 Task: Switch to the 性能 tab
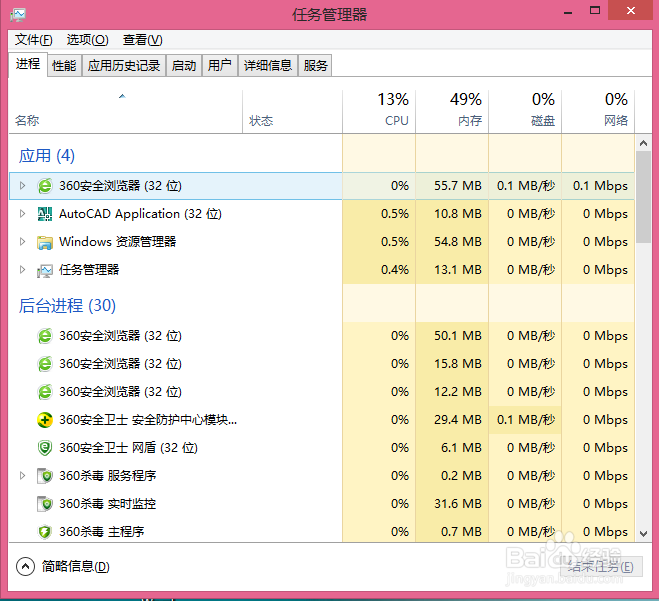[64, 66]
